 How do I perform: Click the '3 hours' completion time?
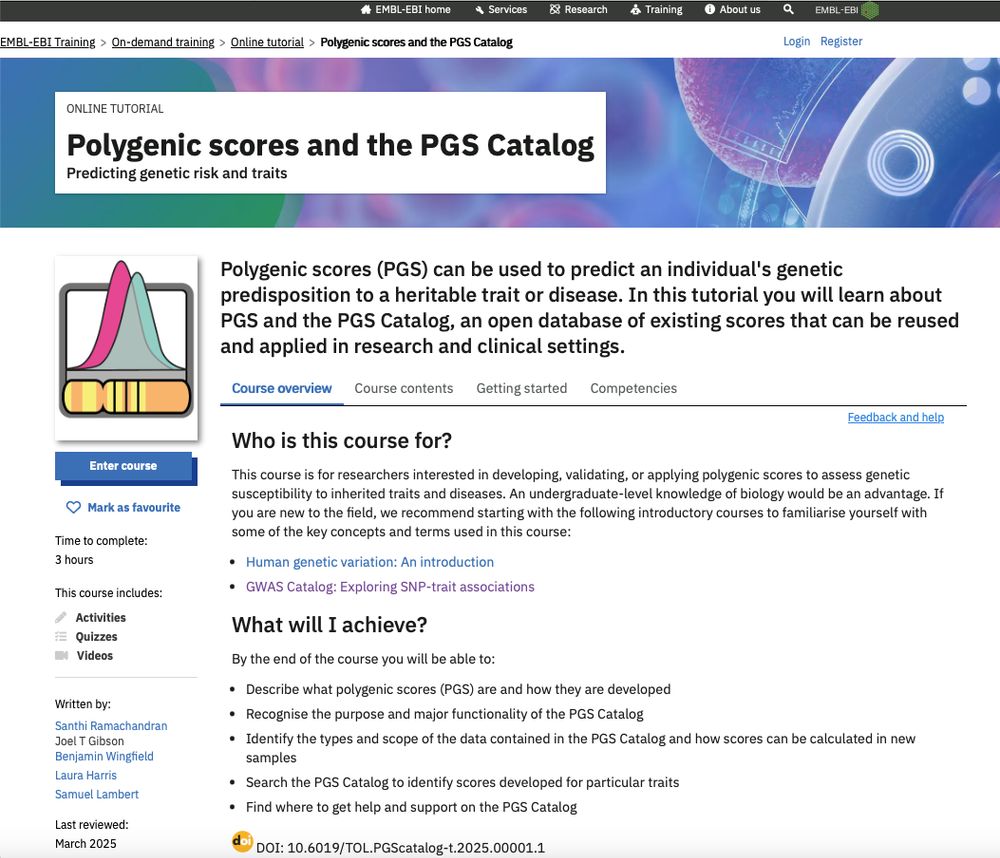[74, 560]
